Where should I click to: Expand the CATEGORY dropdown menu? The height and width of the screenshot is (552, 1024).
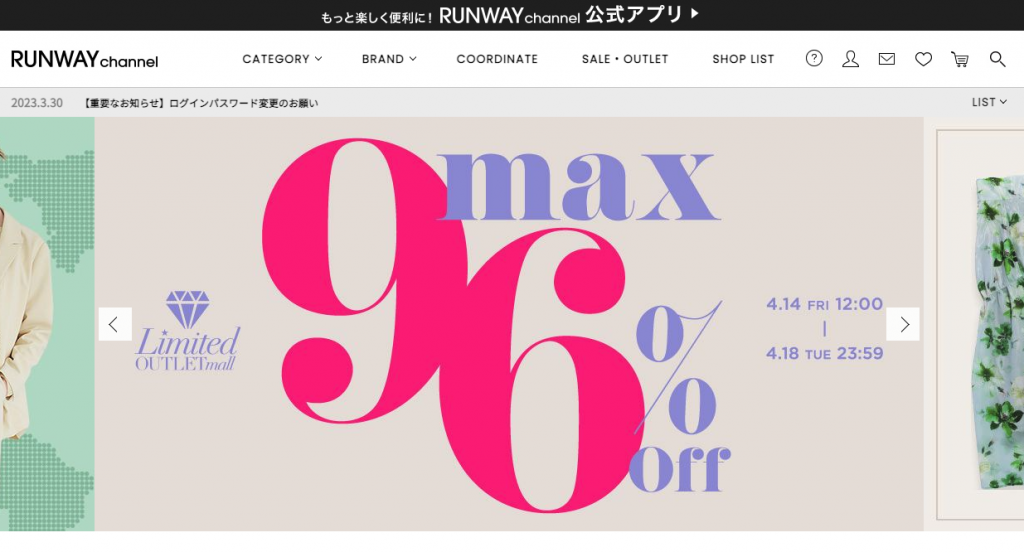[282, 59]
